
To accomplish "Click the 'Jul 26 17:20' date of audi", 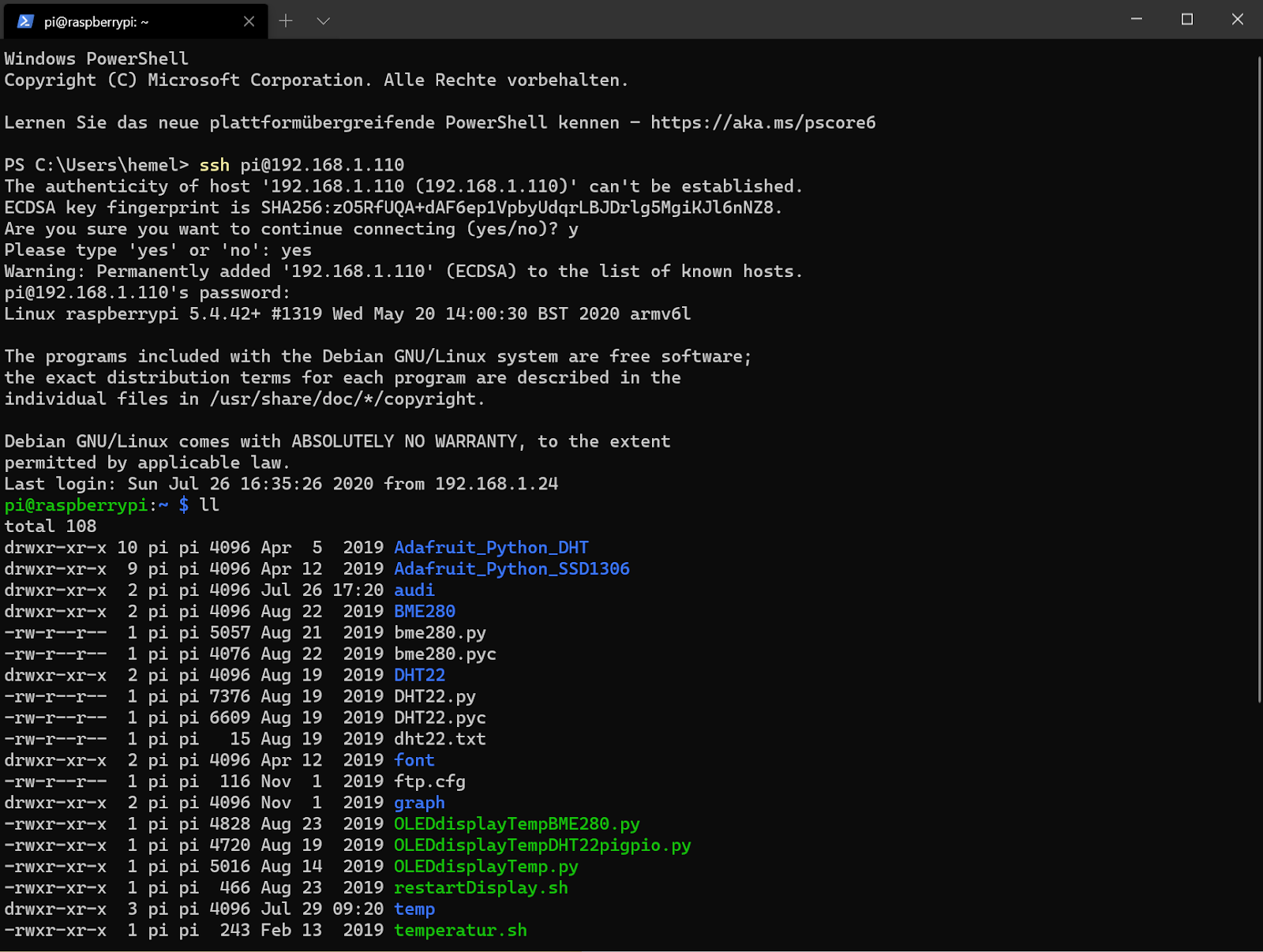I will pos(322,590).
